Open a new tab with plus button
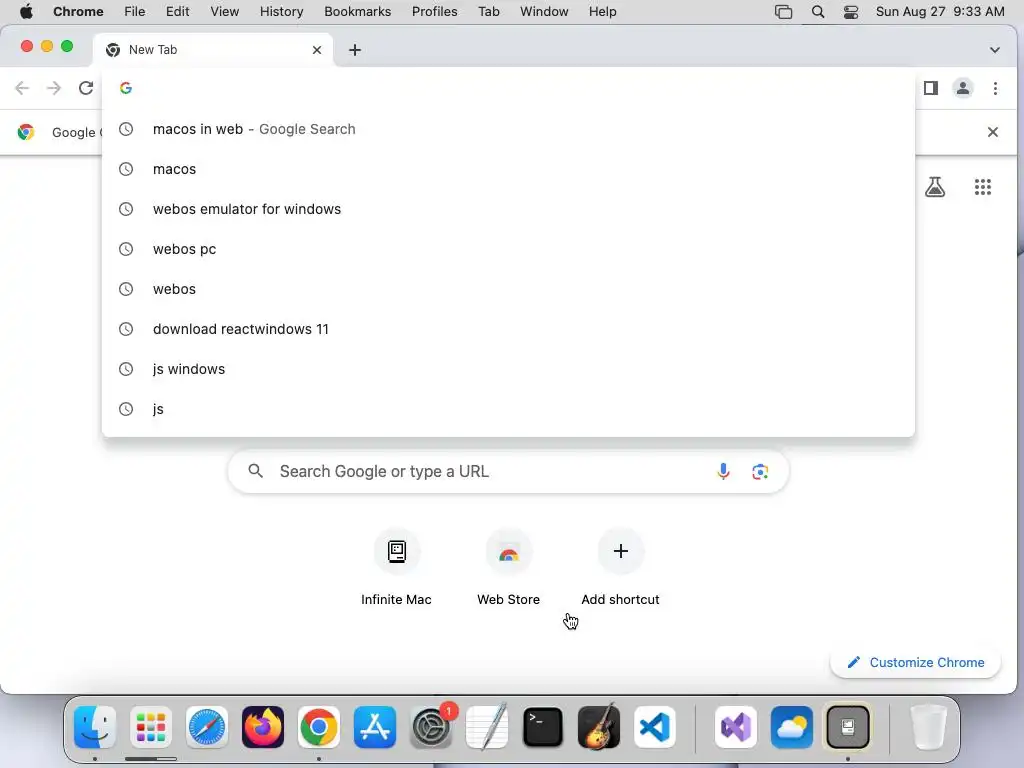Viewport: 1024px width, 768px height. click(x=355, y=50)
